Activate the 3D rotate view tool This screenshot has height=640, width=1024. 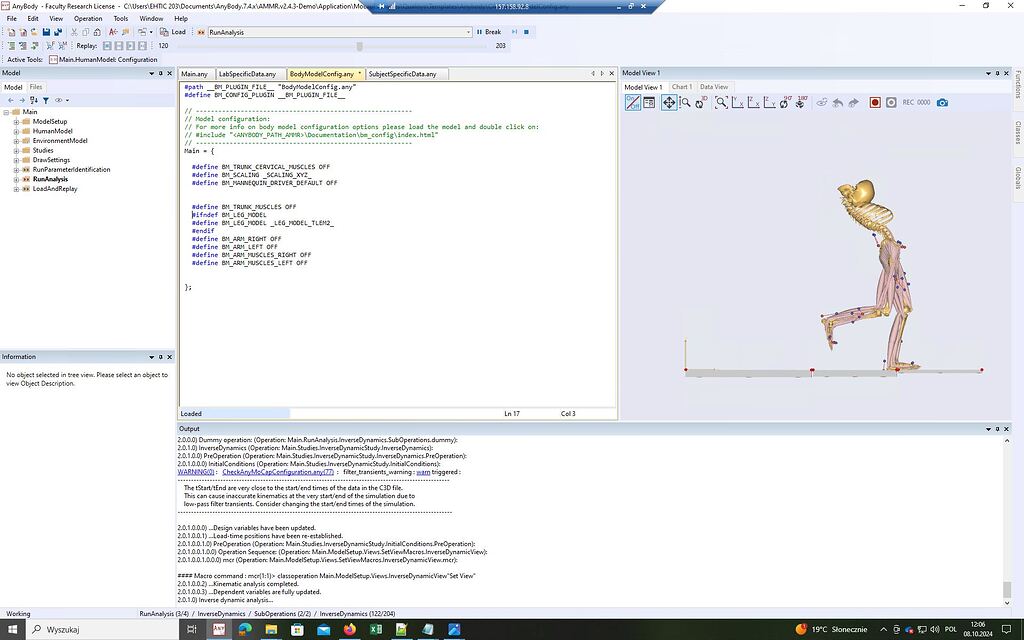(699, 104)
